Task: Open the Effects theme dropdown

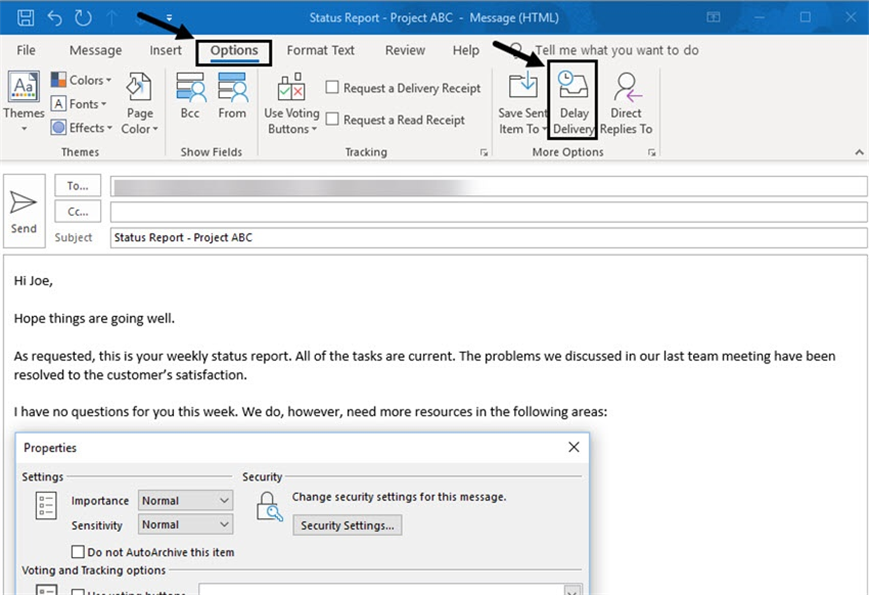Action: pos(81,127)
